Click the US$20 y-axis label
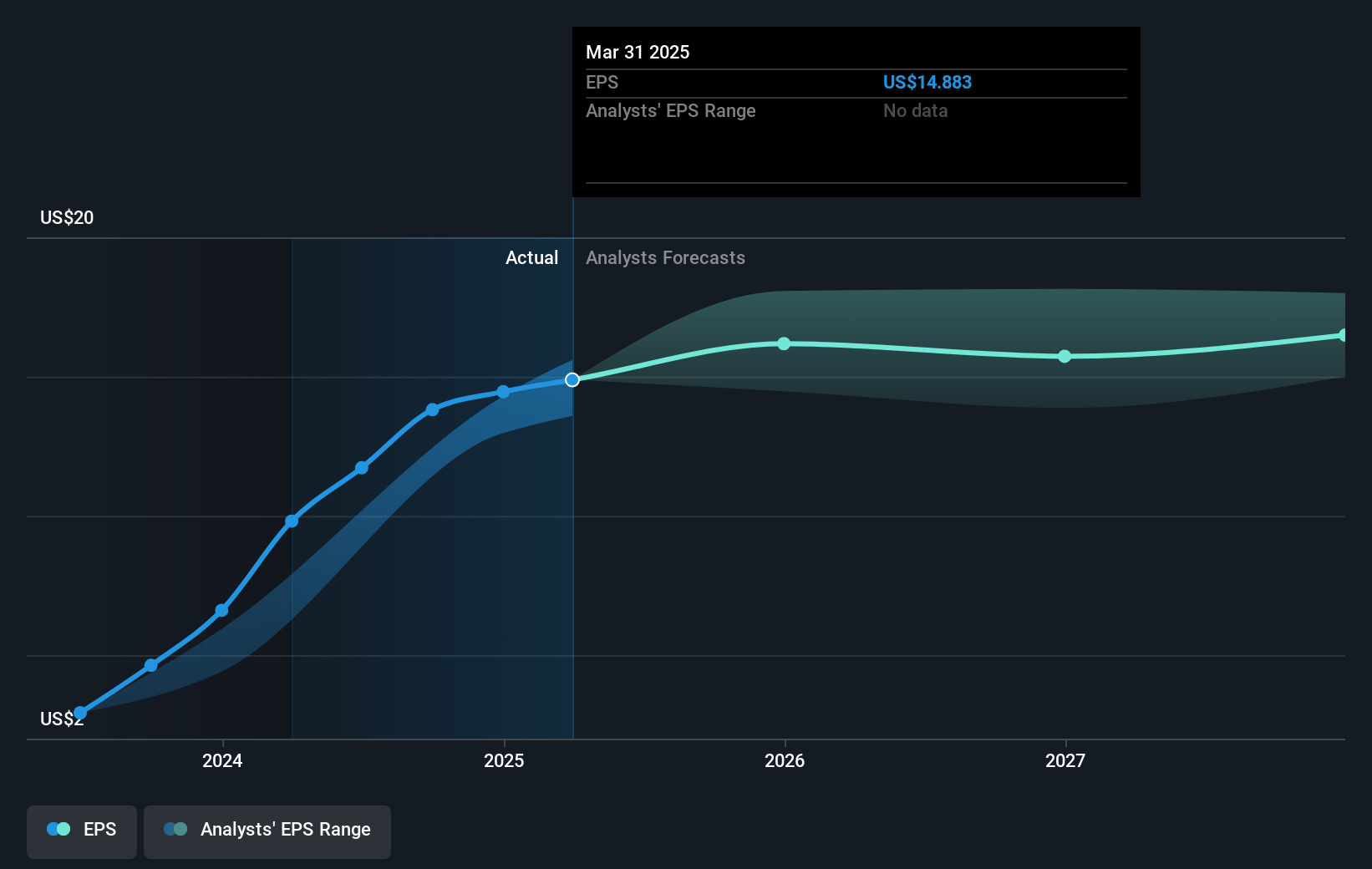The width and height of the screenshot is (1372, 869). coord(67,217)
